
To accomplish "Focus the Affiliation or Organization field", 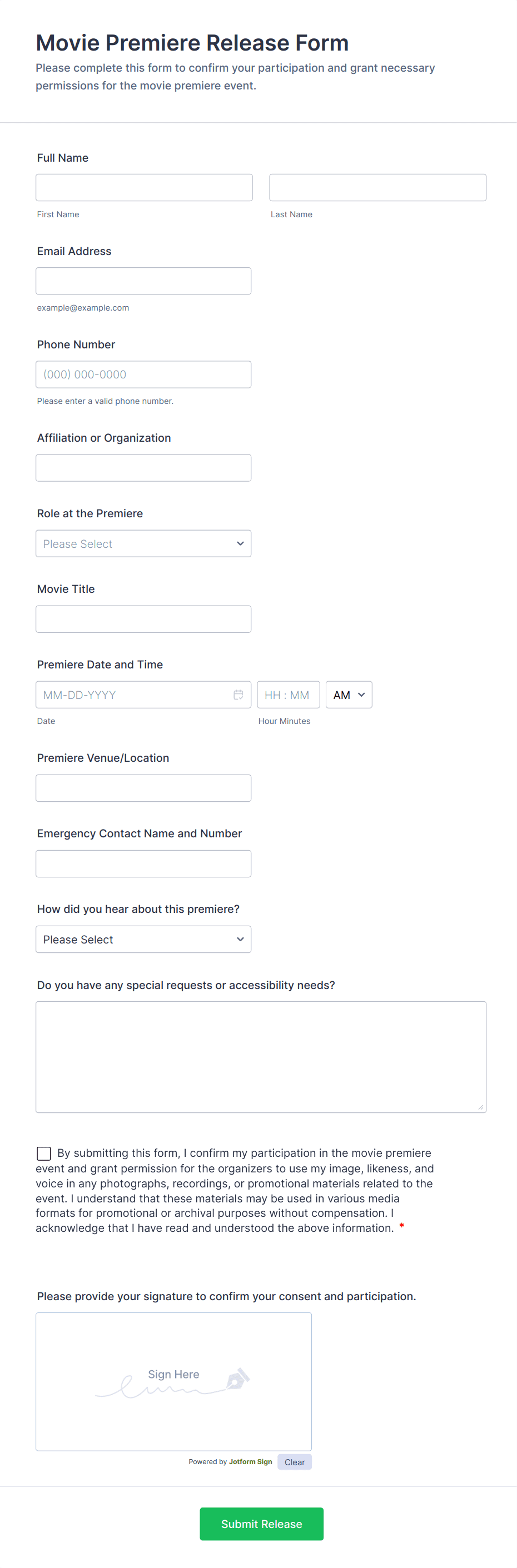I will [143, 468].
